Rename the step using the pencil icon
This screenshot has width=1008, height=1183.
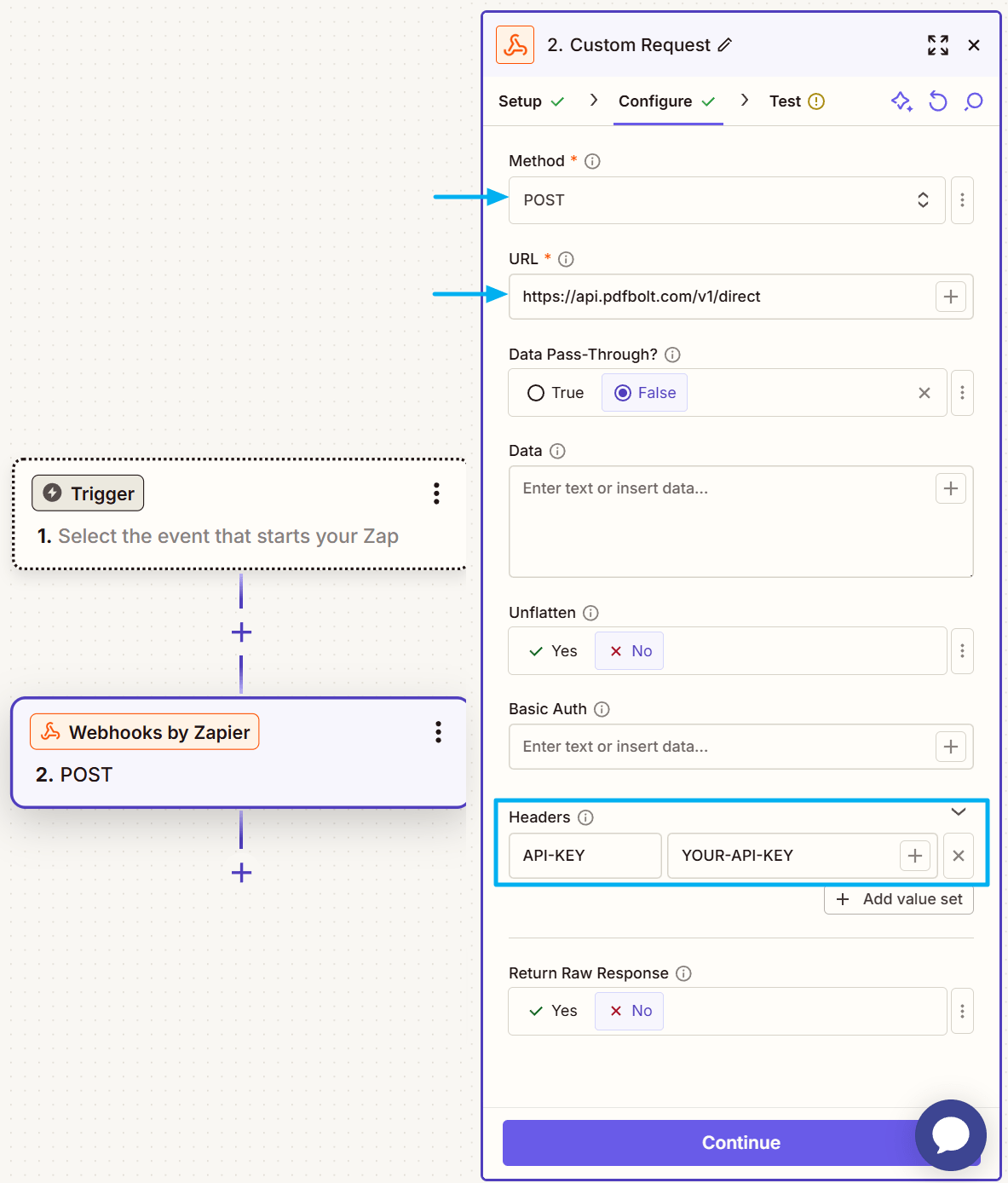725,44
